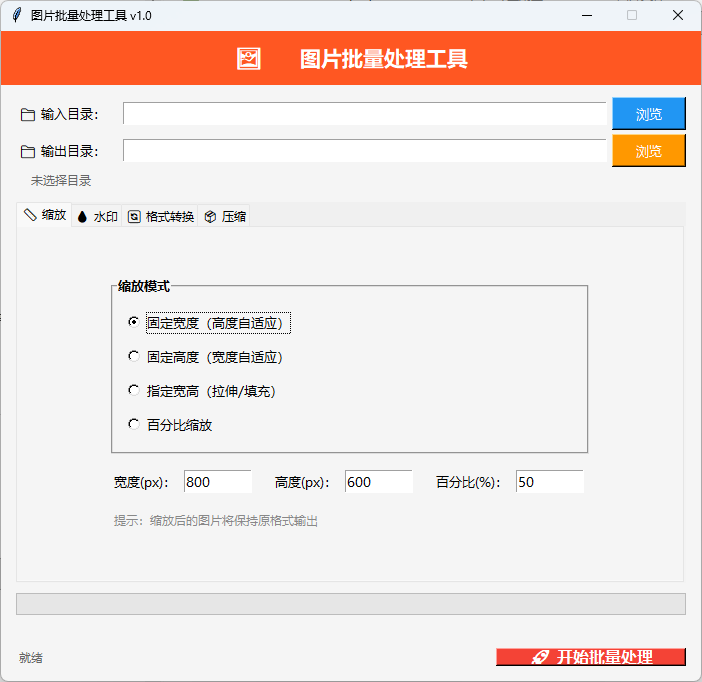
Task: Open the 缩放 tab
Action: pyautogui.click(x=44, y=215)
